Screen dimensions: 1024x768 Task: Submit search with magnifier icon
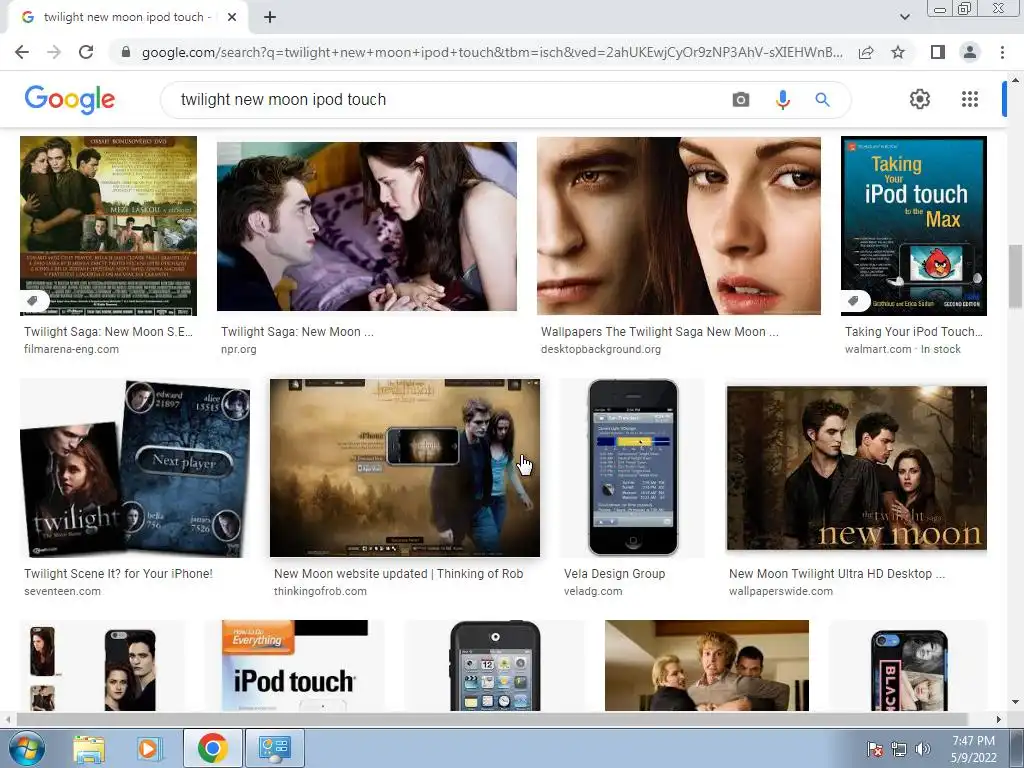pos(822,99)
